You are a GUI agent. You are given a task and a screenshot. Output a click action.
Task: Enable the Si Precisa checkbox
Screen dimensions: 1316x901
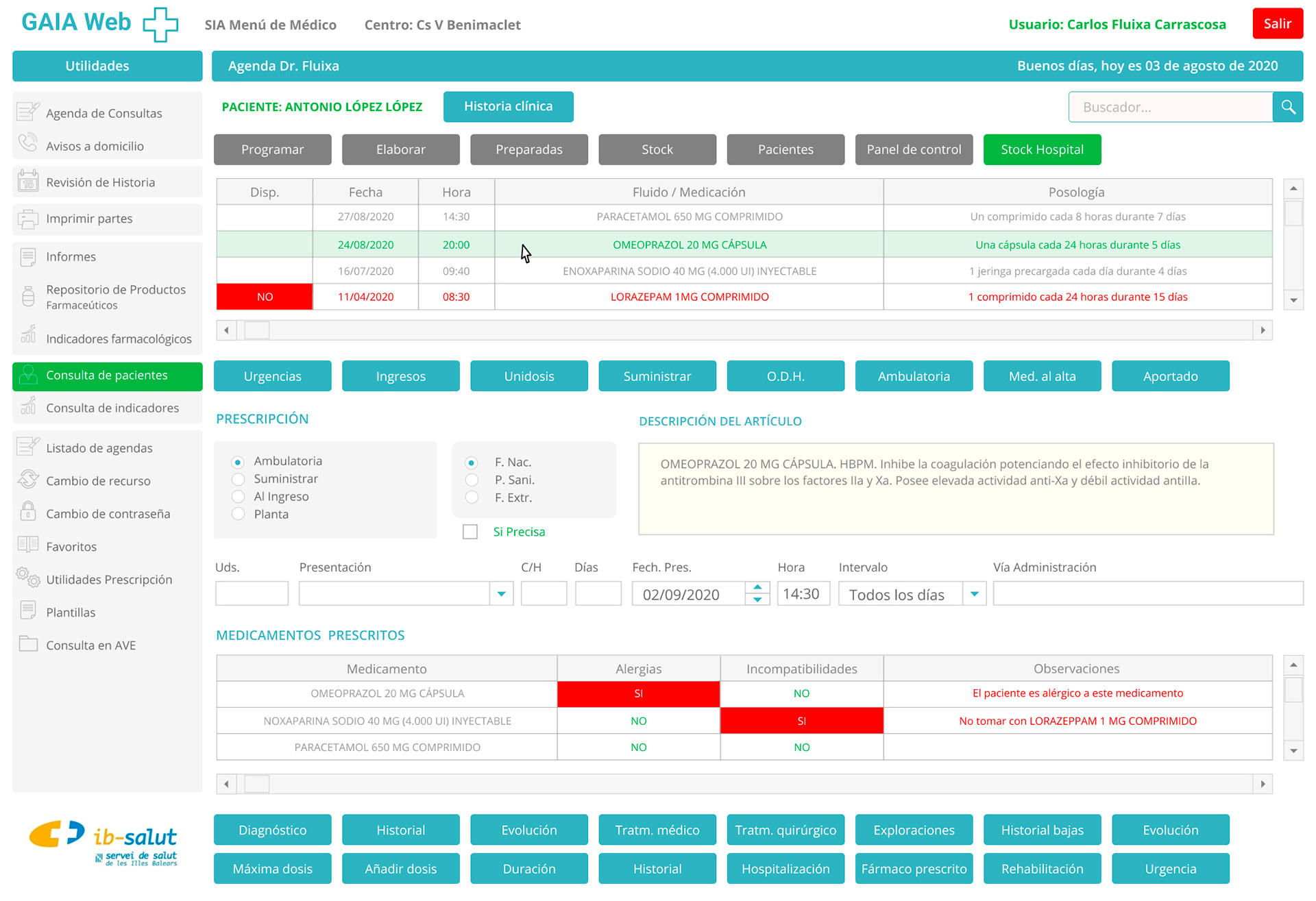pos(470,532)
